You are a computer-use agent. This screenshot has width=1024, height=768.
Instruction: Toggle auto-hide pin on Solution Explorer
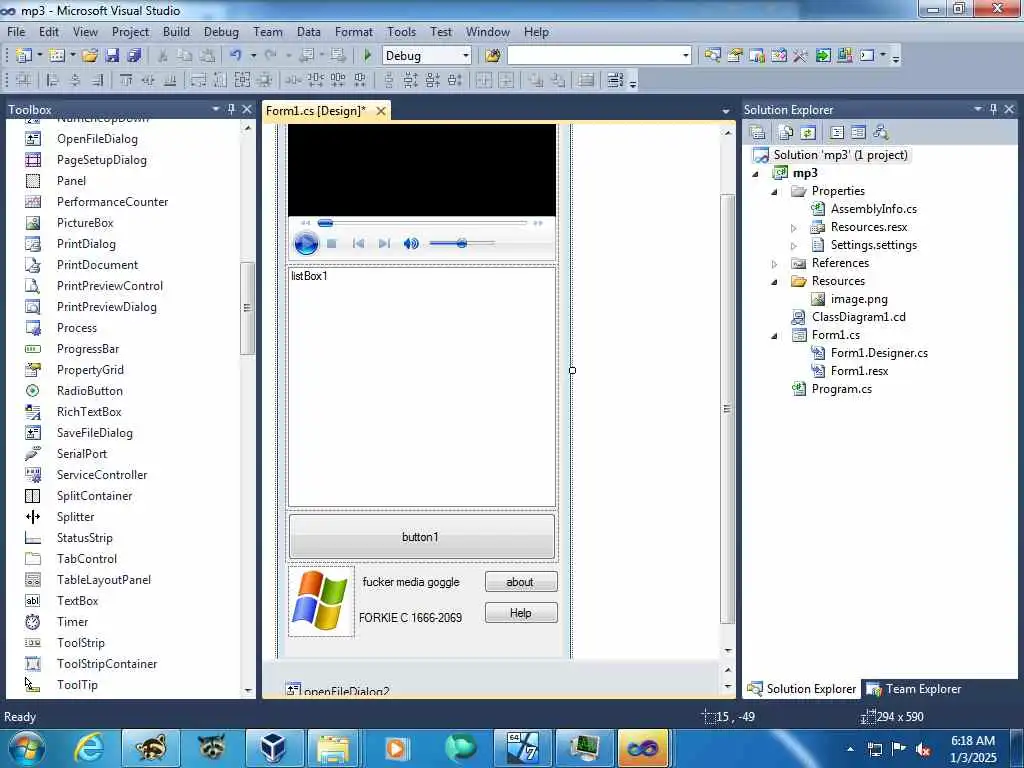[x=993, y=109]
